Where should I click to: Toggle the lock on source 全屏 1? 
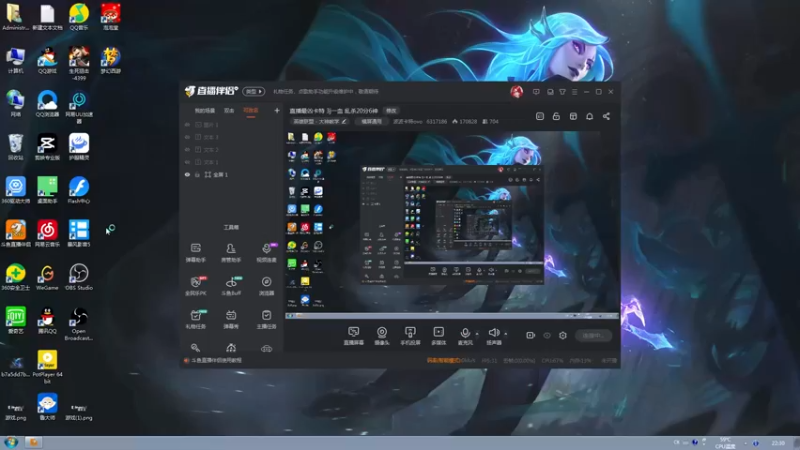[x=197, y=174]
